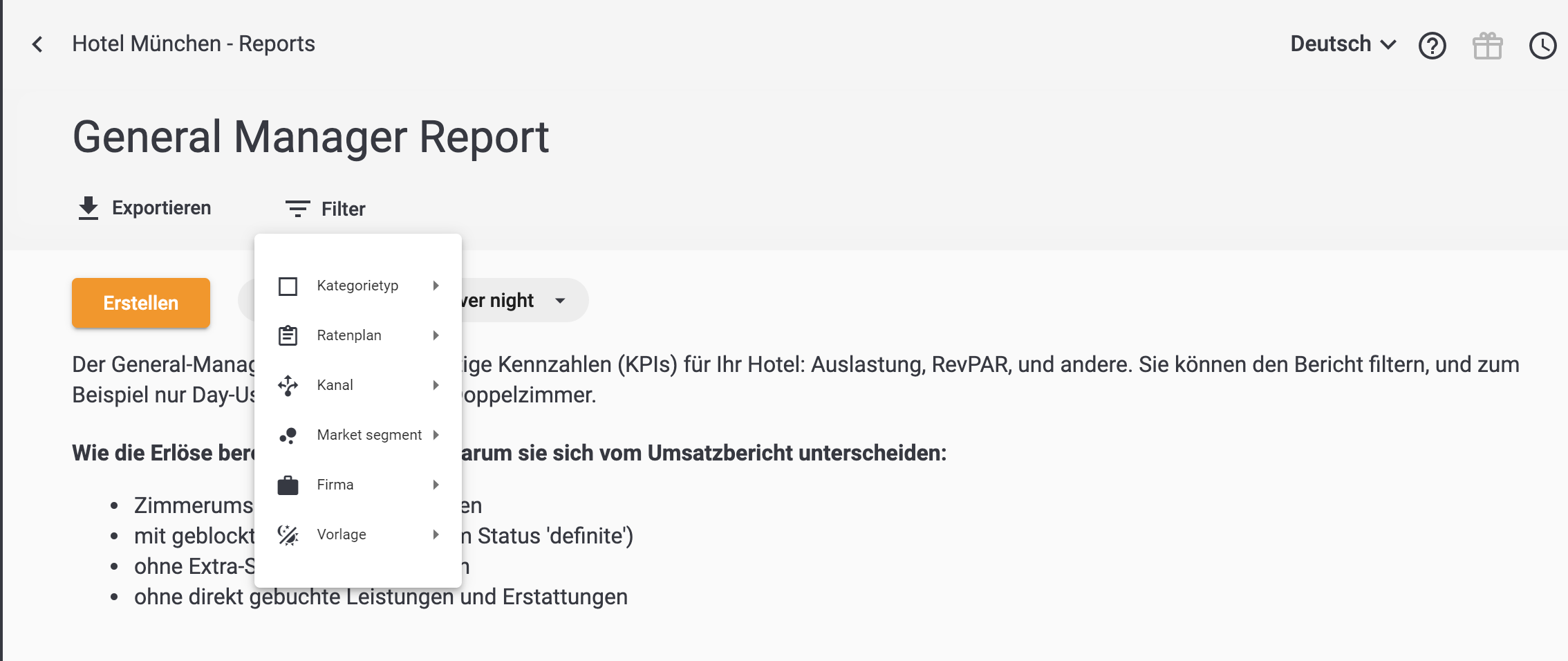
Task: Click the Kanal arrows icon
Action: [x=288, y=385]
